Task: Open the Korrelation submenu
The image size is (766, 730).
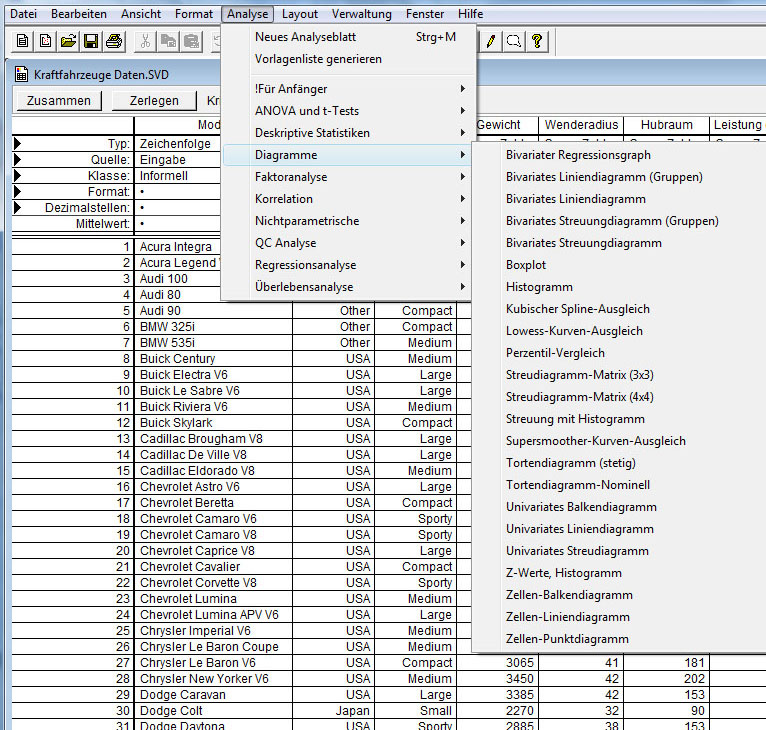Action: coord(346,199)
